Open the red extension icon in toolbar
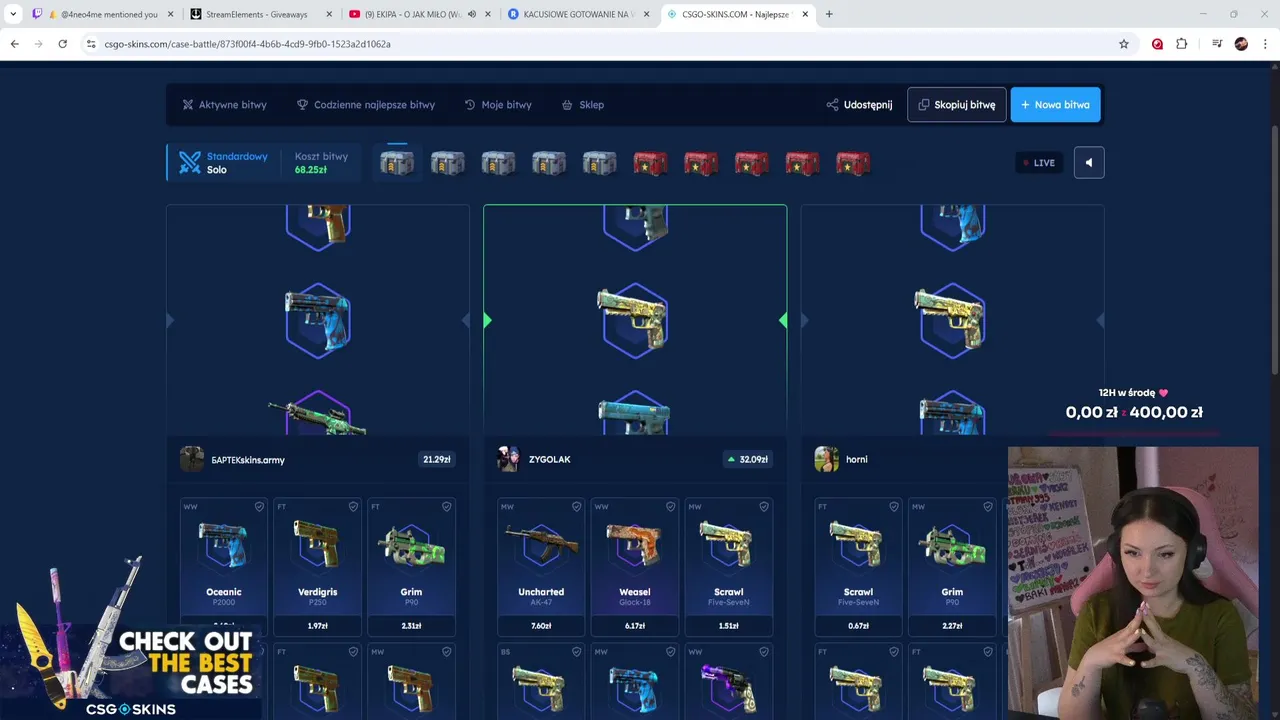This screenshot has width=1280, height=720. pyautogui.click(x=1157, y=44)
